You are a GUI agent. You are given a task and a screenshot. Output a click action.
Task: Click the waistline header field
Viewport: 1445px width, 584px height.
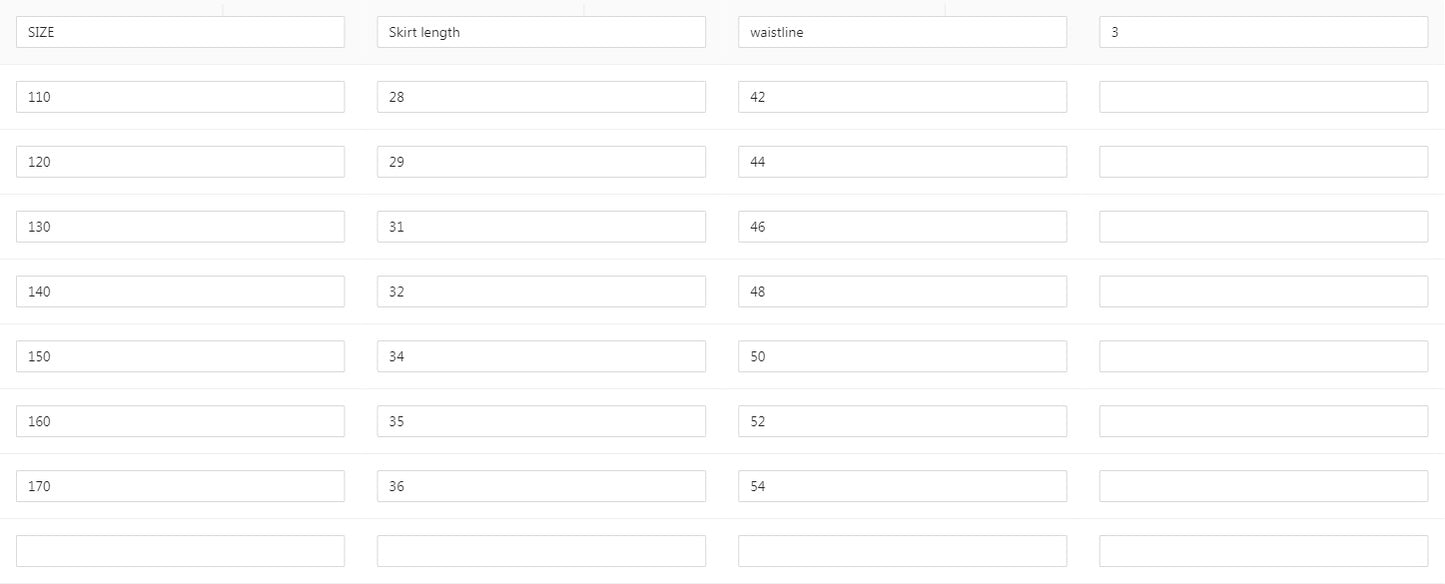click(902, 32)
